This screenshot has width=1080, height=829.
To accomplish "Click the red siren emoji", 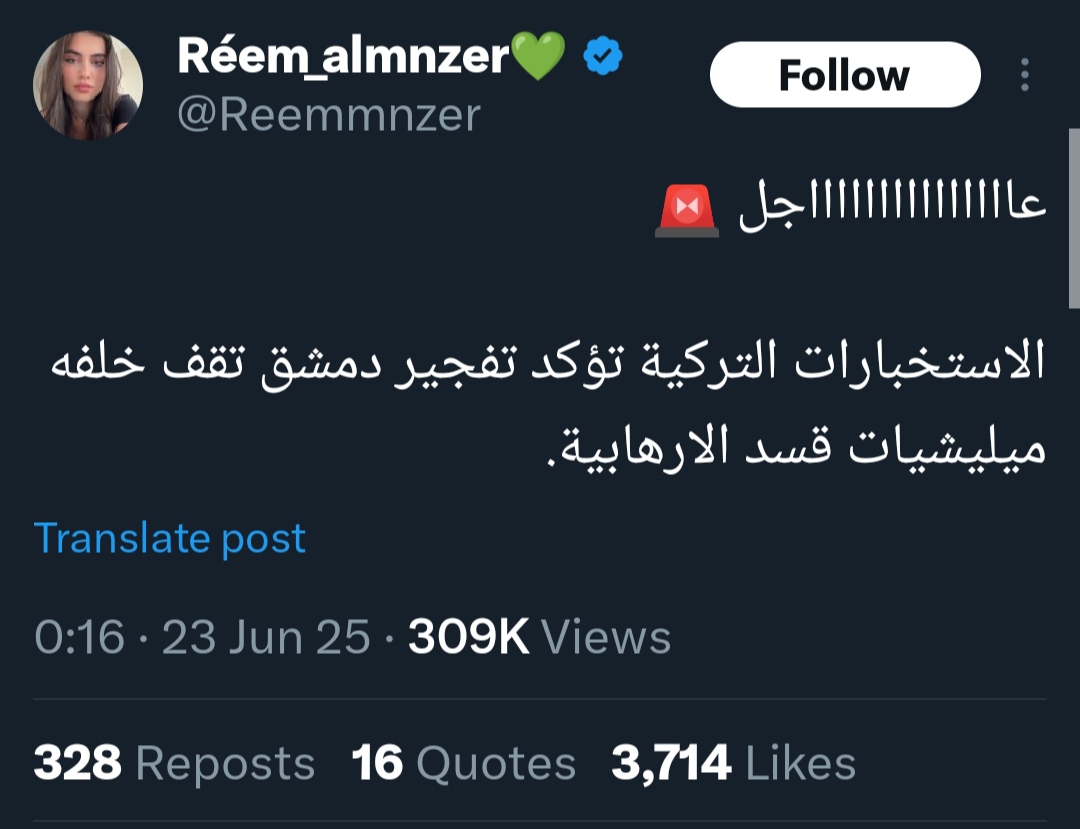I will [x=687, y=211].
